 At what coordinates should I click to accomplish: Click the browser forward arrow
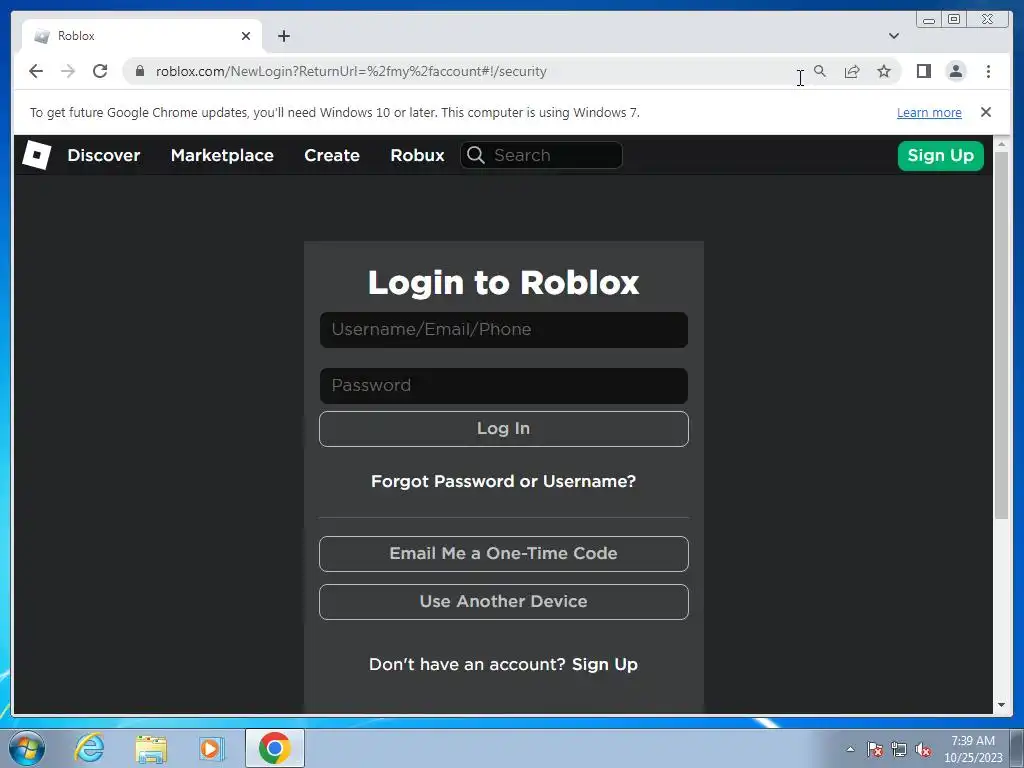(x=68, y=71)
